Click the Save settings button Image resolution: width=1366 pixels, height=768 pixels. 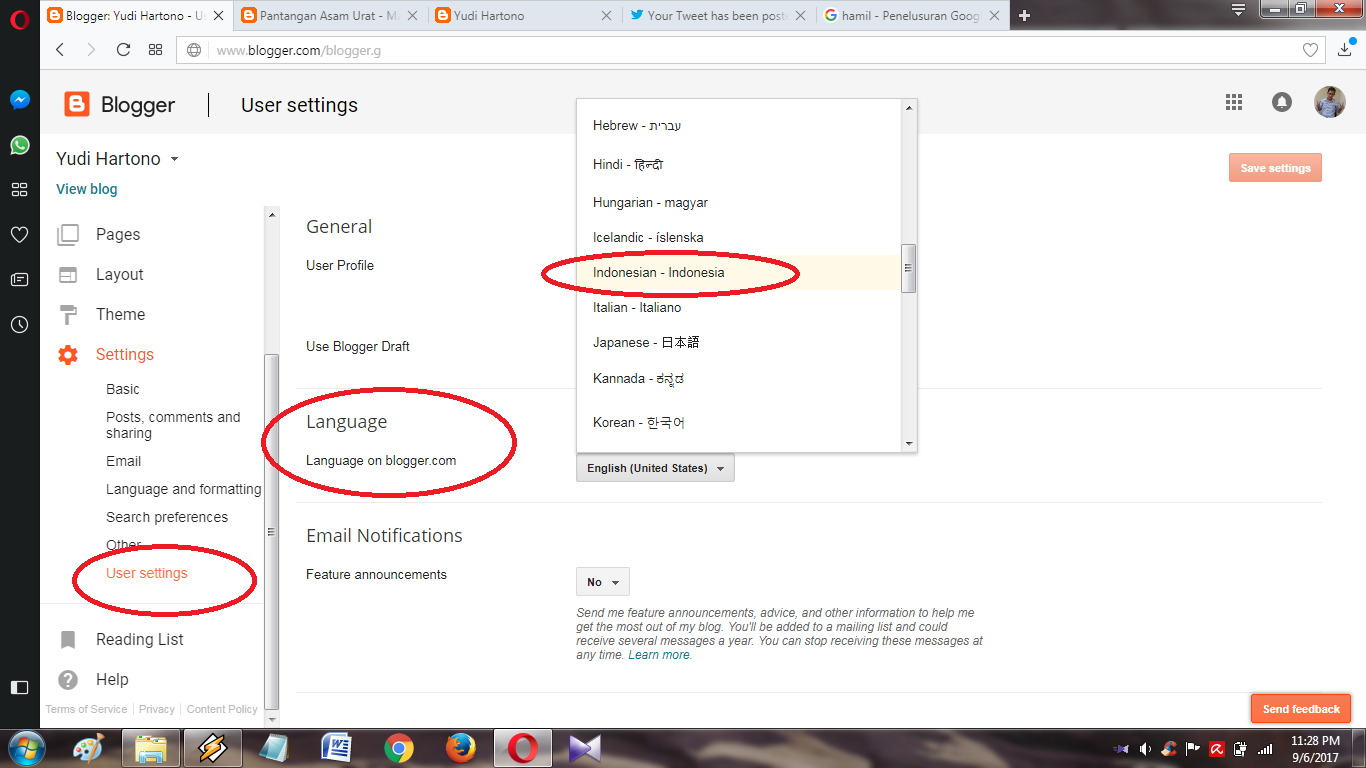click(1275, 168)
